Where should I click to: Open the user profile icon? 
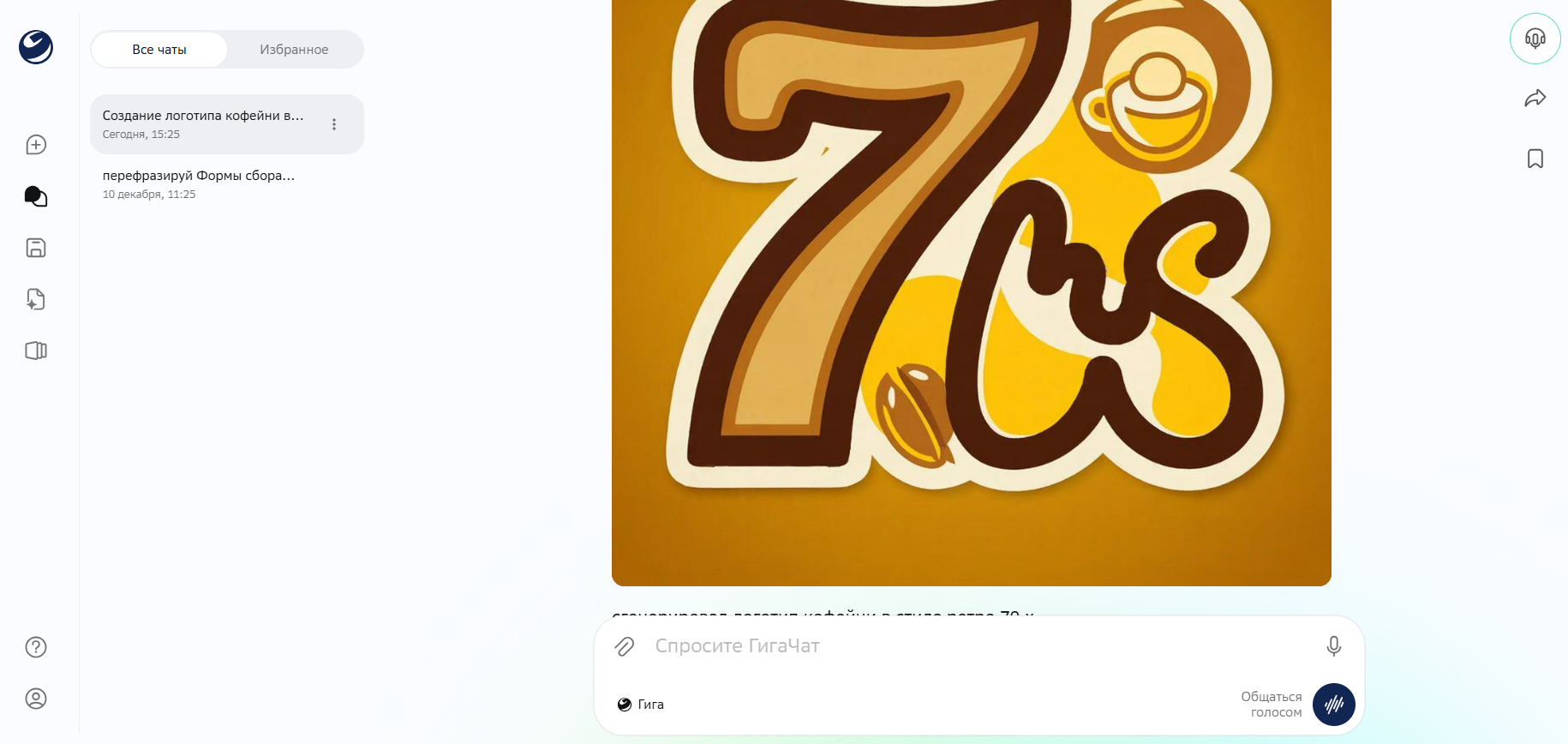(x=36, y=699)
